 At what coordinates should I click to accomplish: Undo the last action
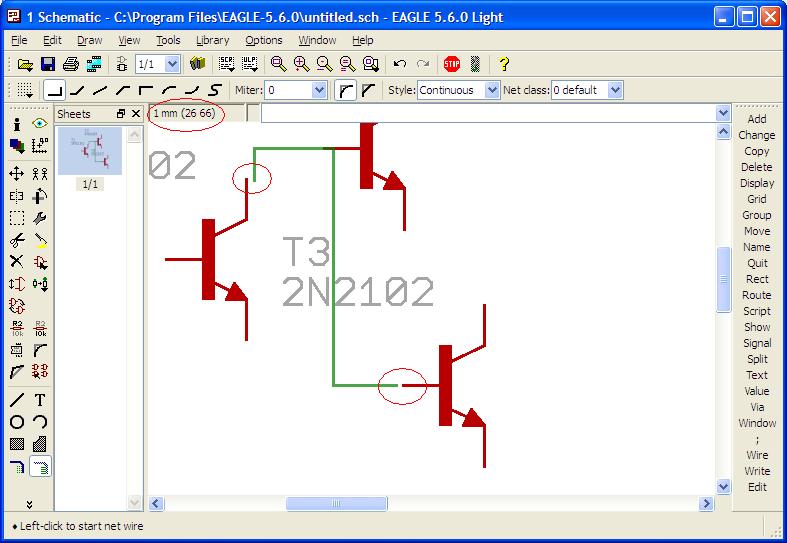[x=400, y=64]
